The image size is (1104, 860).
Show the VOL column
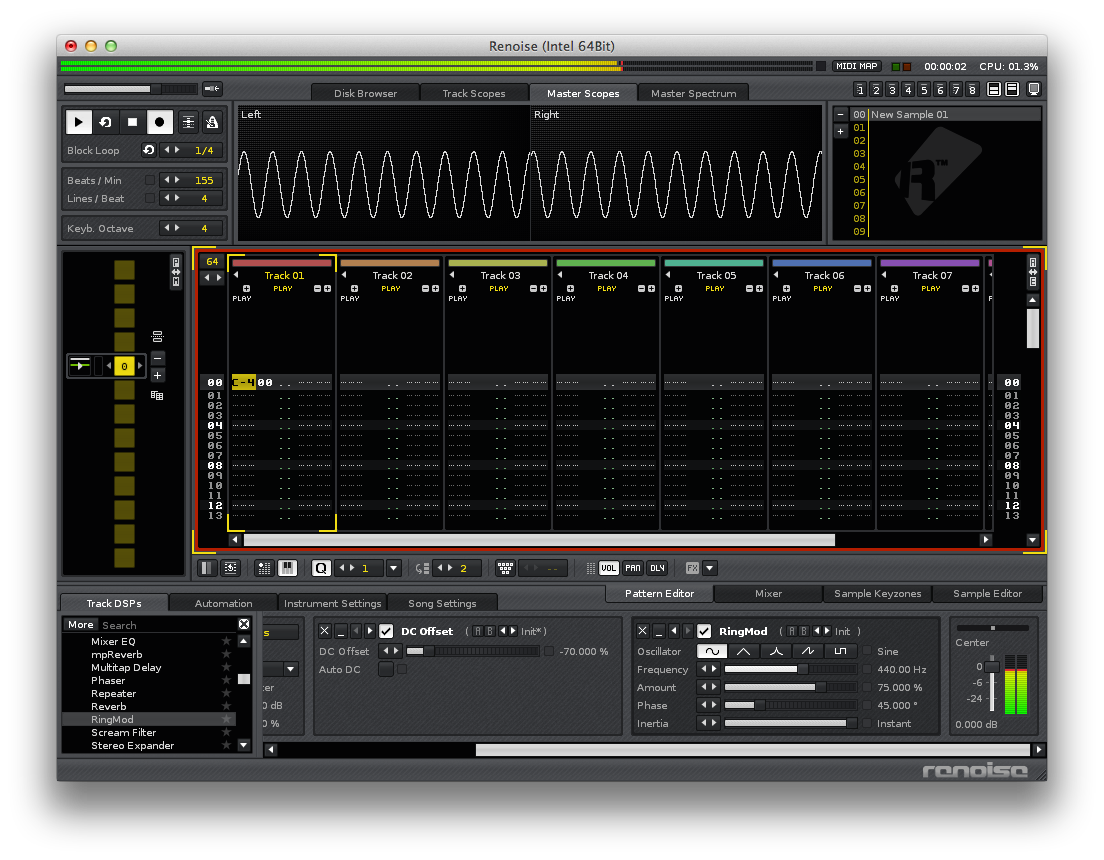coord(608,568)
